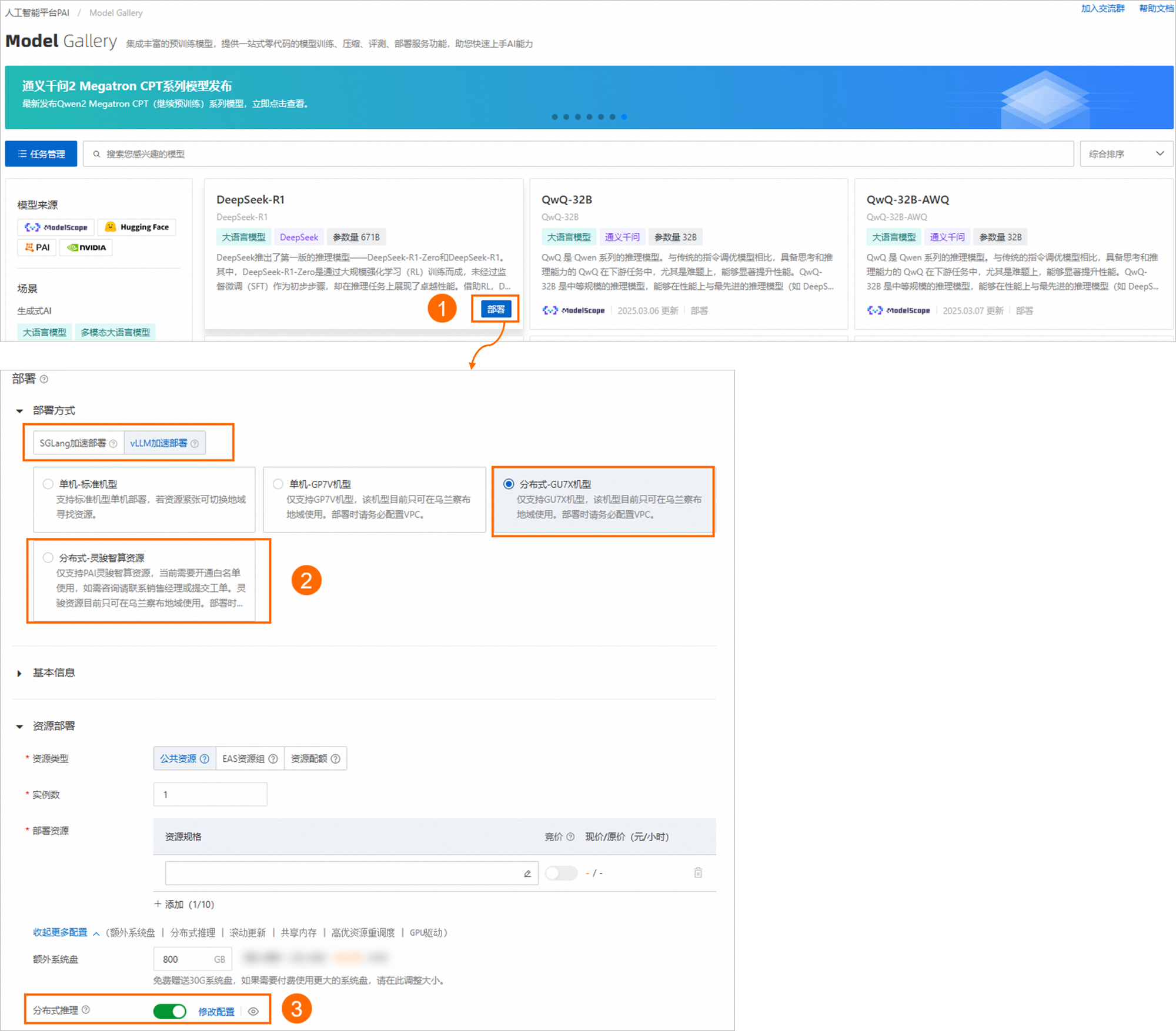Open the 综合排序 sort dropdown
Image resolution: width=1176 pixels, height=1031 pixels.
click(1126, 154)
